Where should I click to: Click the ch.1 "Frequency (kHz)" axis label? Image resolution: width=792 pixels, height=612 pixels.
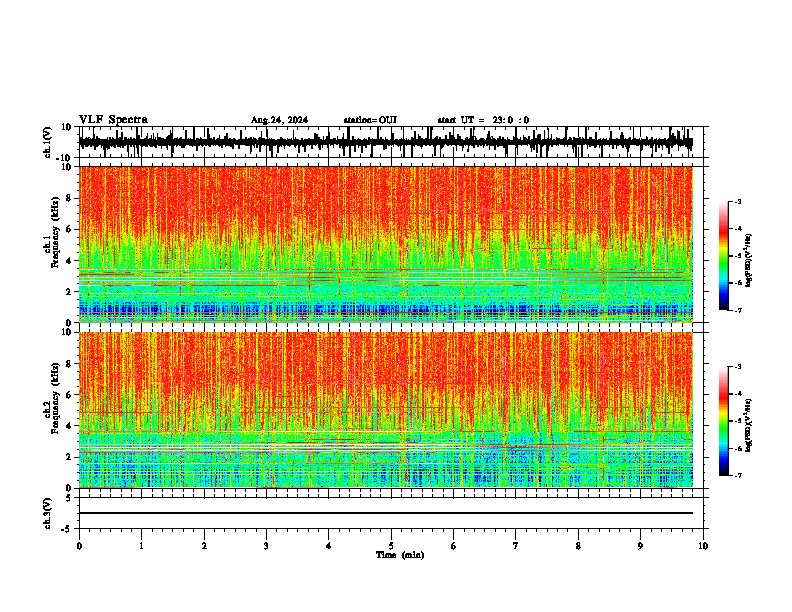click(55, 232)
